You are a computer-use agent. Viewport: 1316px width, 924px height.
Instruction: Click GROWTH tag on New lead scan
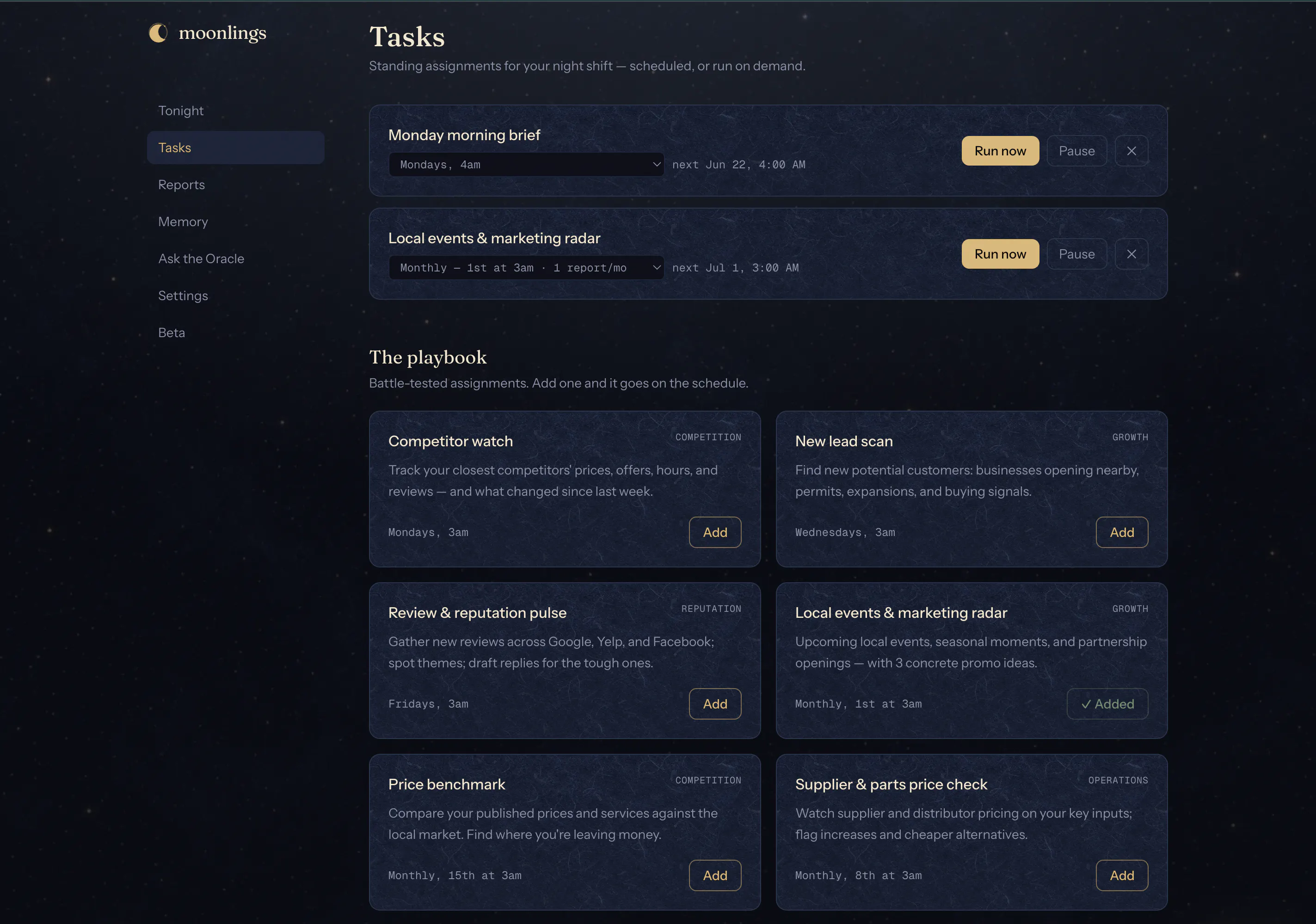coord(1130,437)
